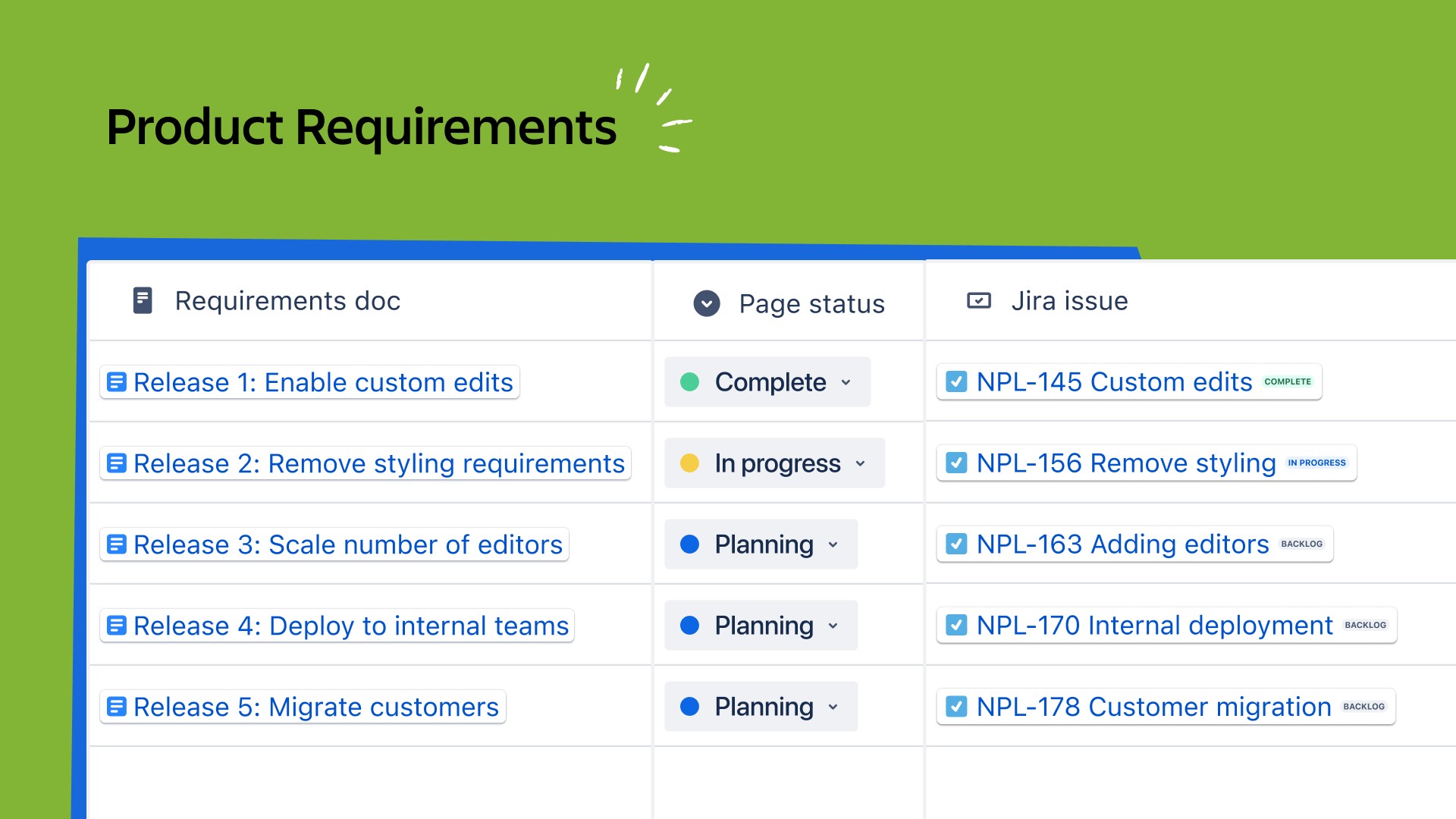Open the Complete status dropdown
The image size is (1456, 819).
click(846, 382)
